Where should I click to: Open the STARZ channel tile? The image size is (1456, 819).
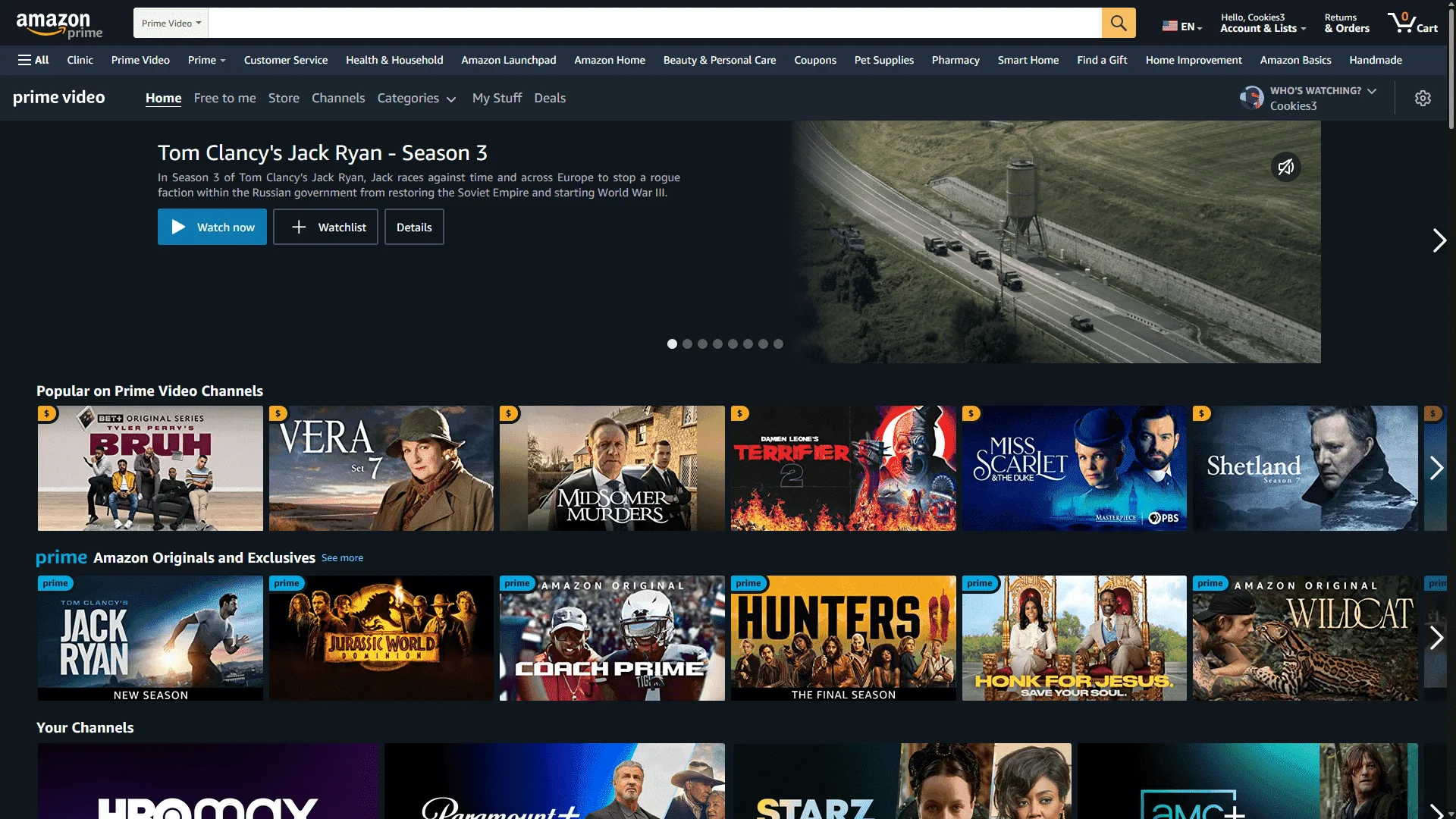pyautogui.click(x=902, y=781)
